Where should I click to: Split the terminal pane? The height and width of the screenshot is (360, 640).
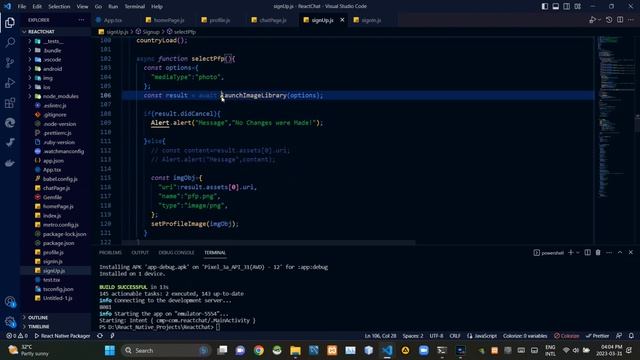(587, 253)
